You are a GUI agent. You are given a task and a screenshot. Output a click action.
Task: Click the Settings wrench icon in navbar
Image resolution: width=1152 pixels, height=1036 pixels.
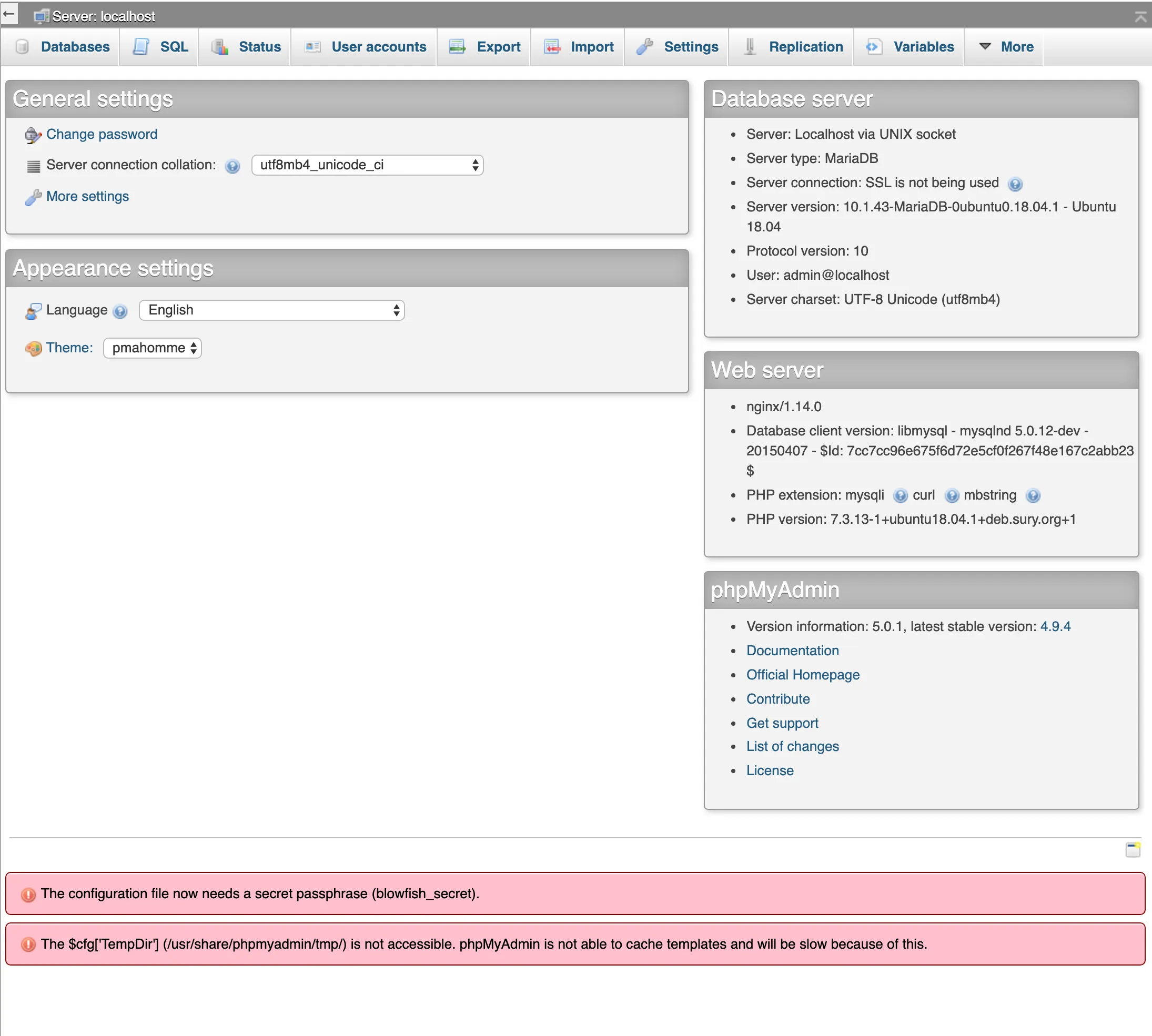644,47
